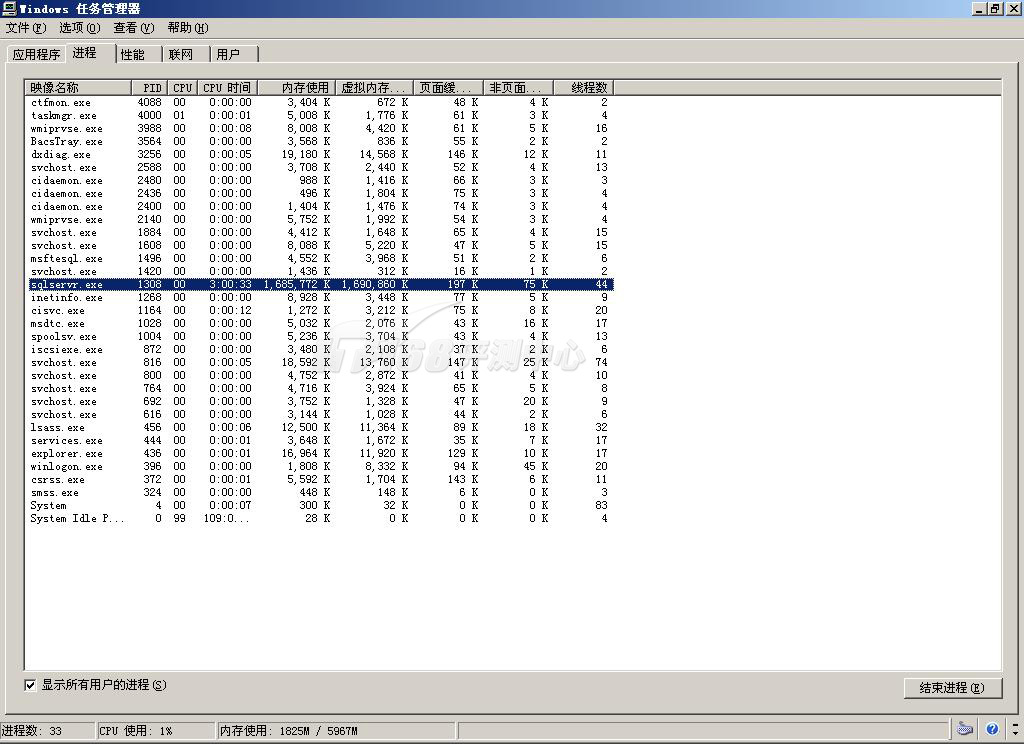Select the explorer.exe process row
Image resolution: width=1024 pixels, height=744 pixels.
(x=320, y=453)
